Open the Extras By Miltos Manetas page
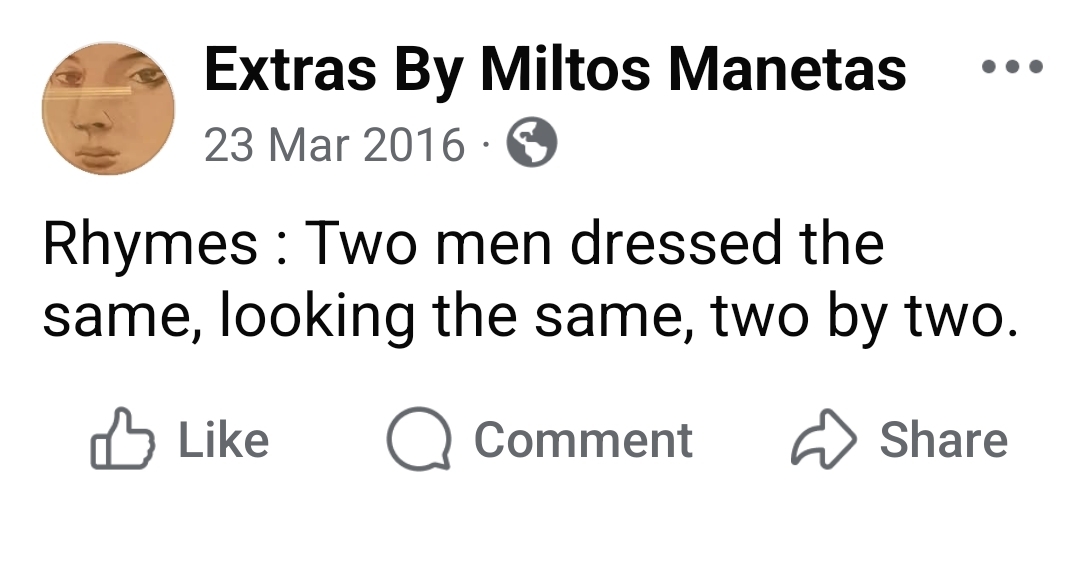1080x574 pixels. click(x=555, y=70)
